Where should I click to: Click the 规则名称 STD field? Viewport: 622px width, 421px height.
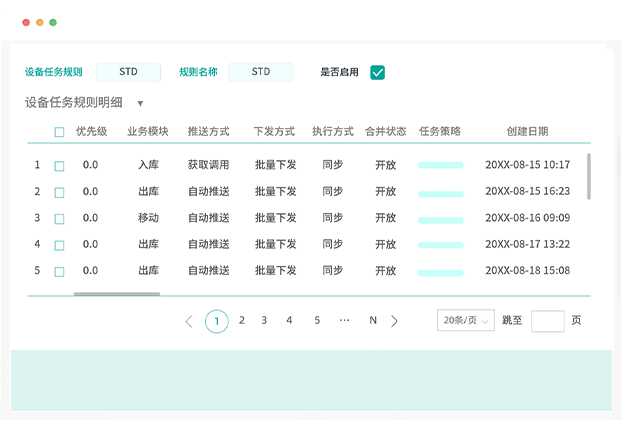click(x=261, y=72)
